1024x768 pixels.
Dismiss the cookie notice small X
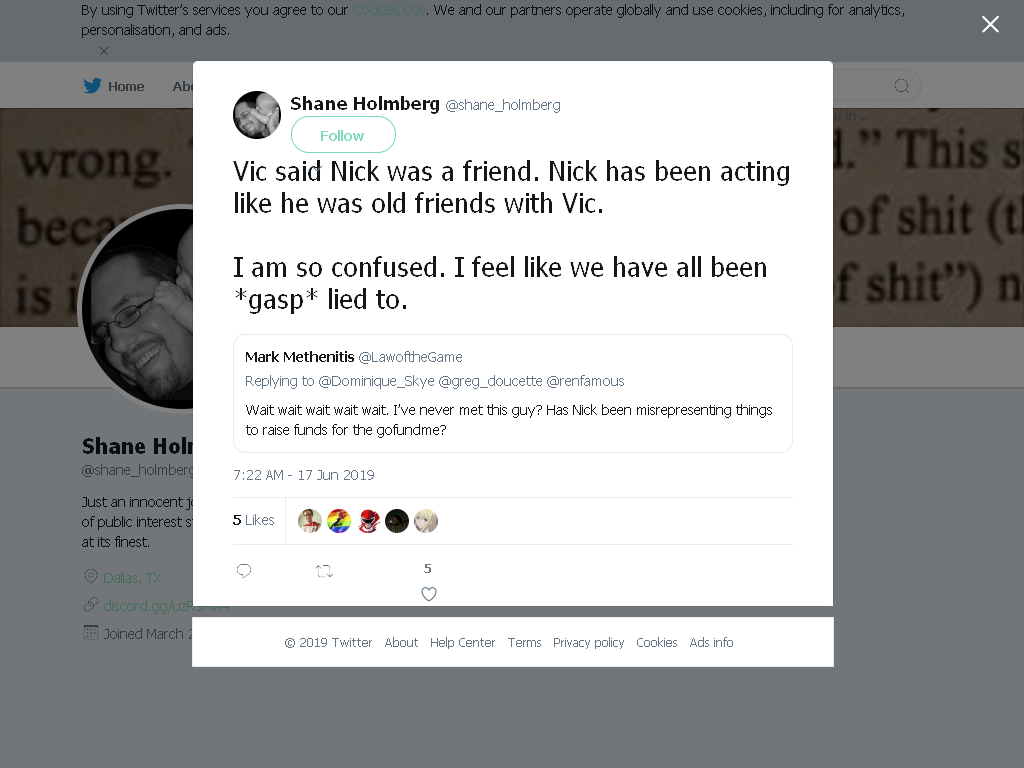[104, 51]
